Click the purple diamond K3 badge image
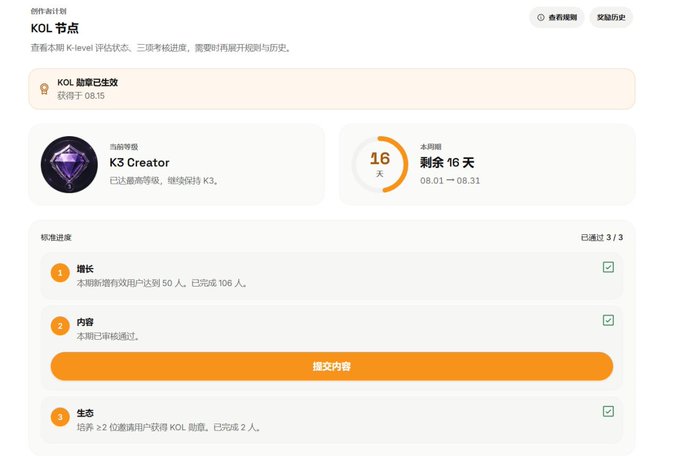680x463 pixels. pos(69,164)
